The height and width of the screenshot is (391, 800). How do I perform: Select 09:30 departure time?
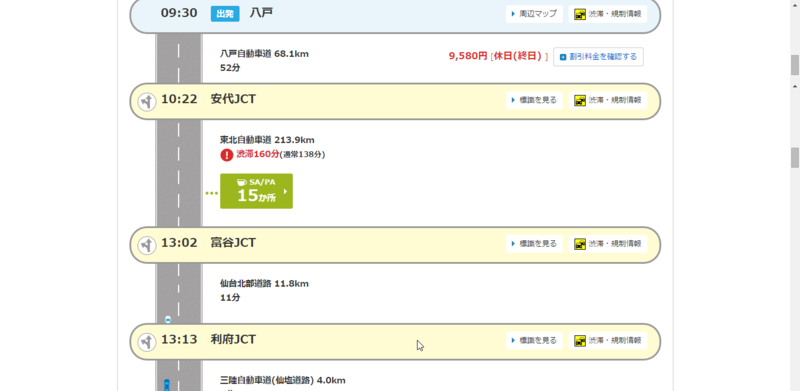[179, 13]
